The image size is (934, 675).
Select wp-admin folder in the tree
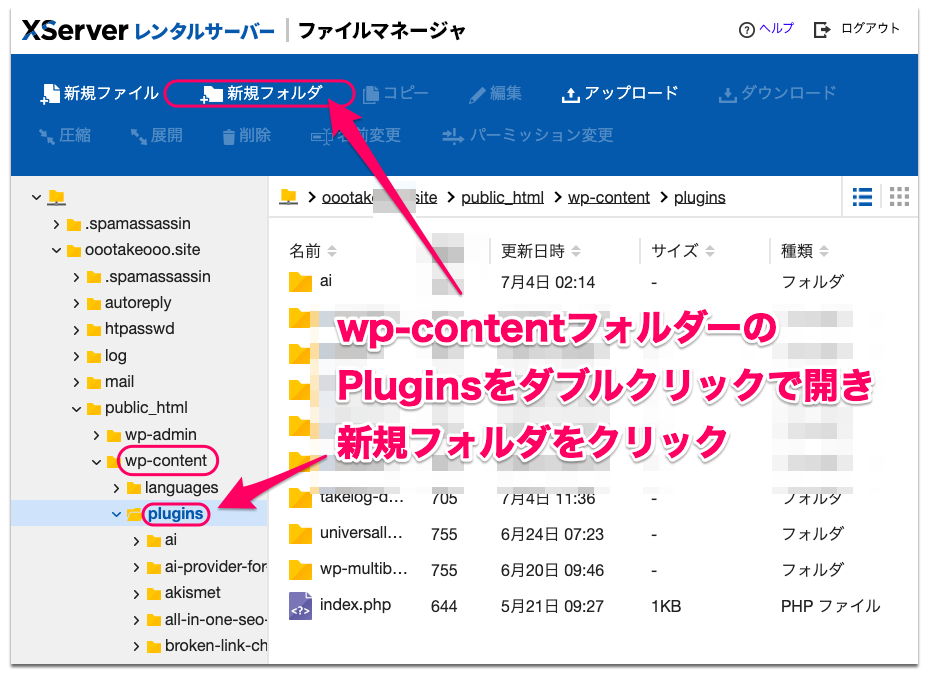coord(160,434)
